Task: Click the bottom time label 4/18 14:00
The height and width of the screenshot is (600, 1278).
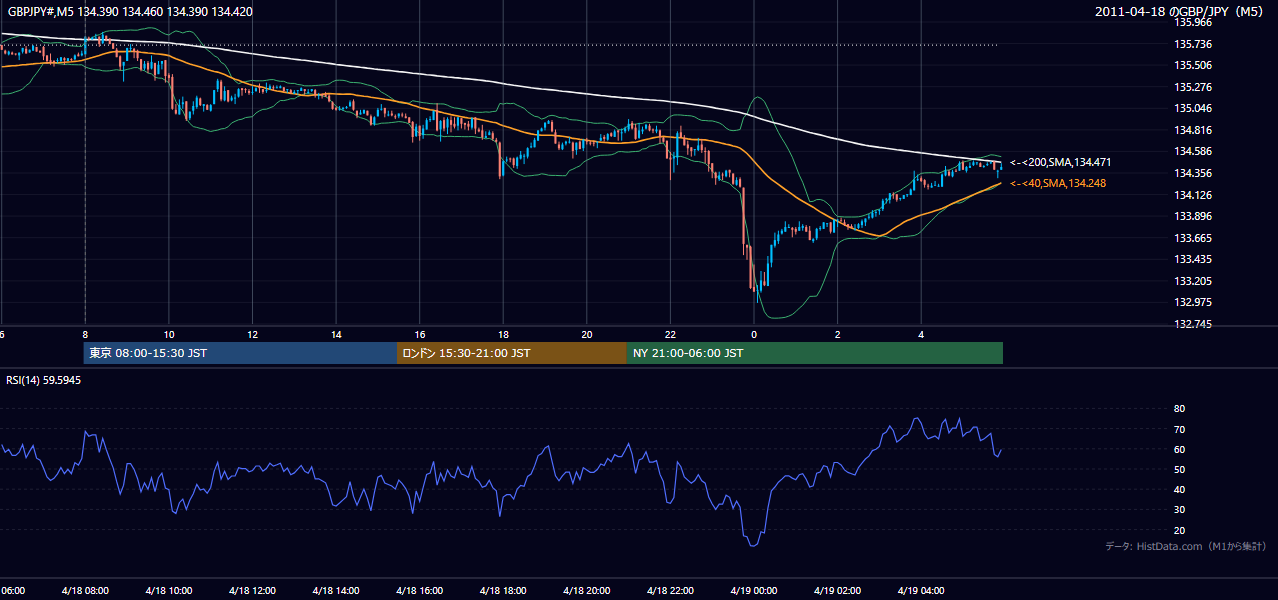Action: coord(336,591)
